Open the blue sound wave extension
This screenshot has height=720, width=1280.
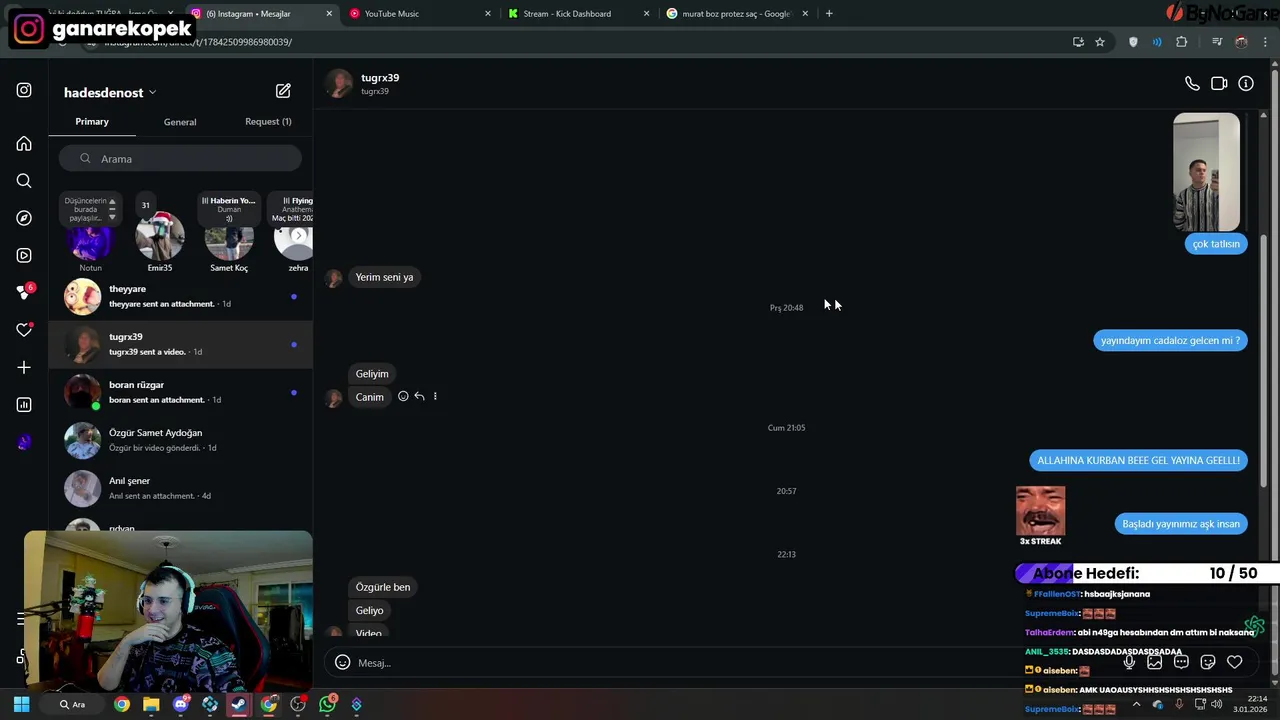tap(1157, 42)
